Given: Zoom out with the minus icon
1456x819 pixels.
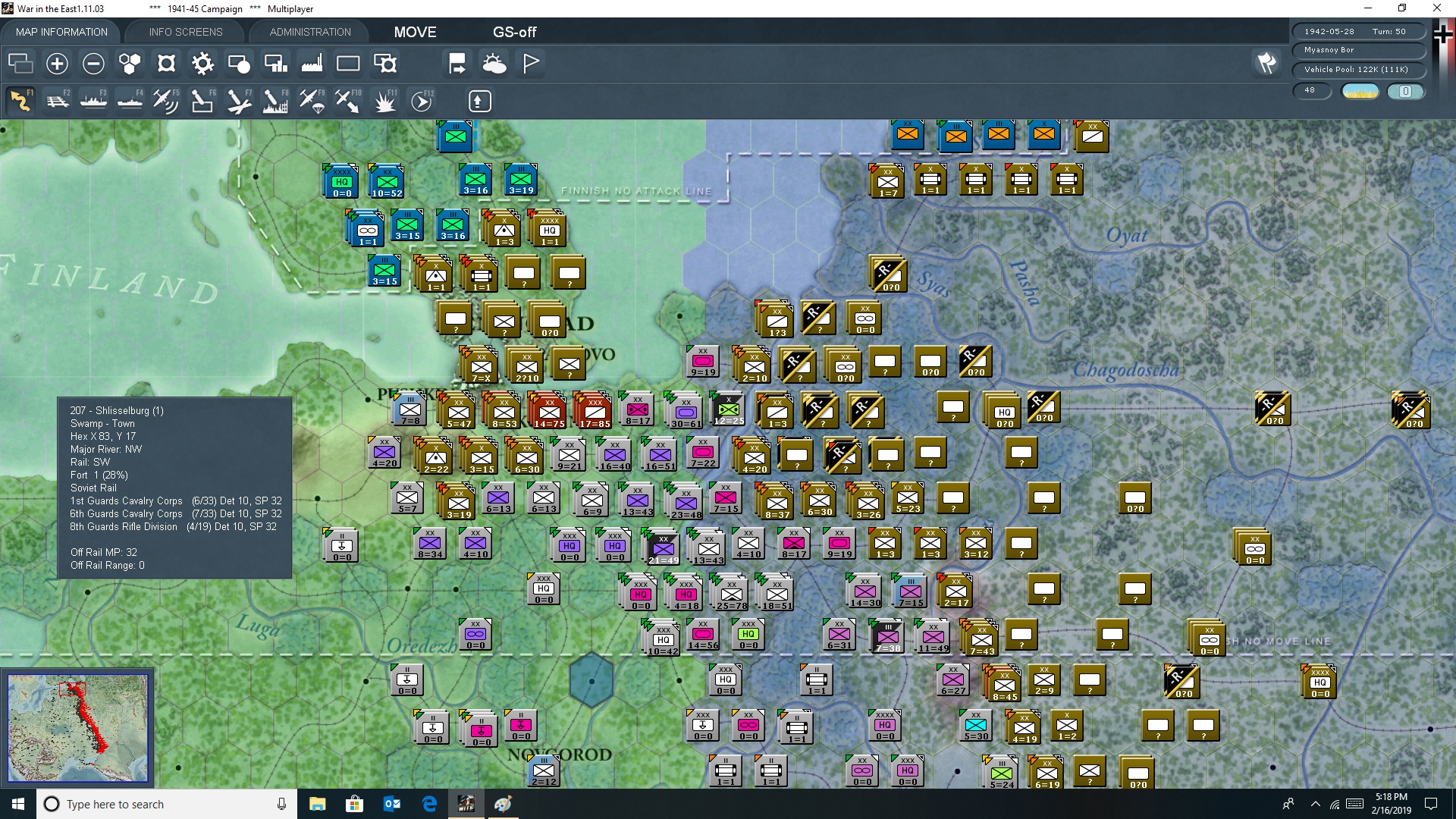Looking at the screenshot, I should (93, 63).
